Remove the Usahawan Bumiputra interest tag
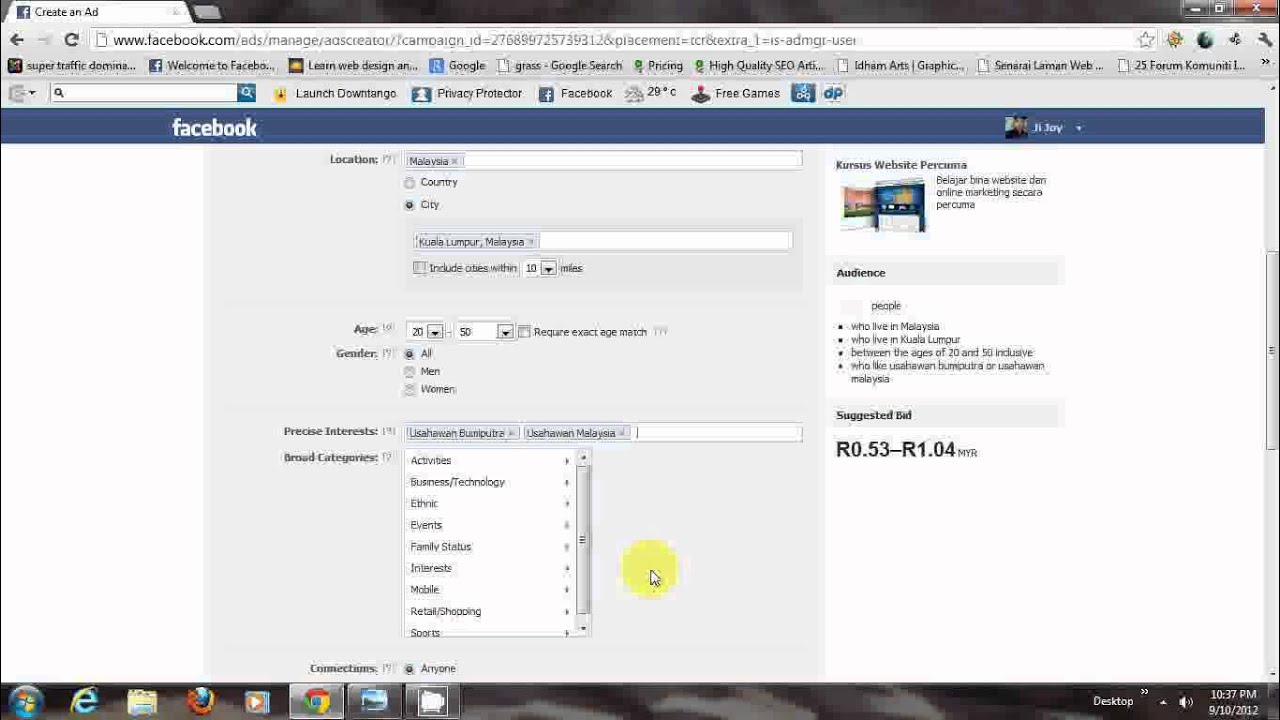 511,433
